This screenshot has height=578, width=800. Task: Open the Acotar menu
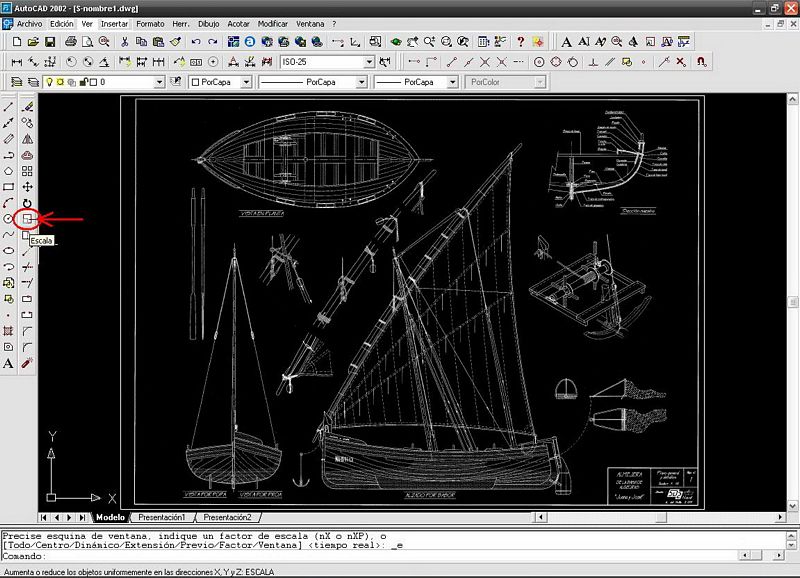pos(238,24)
